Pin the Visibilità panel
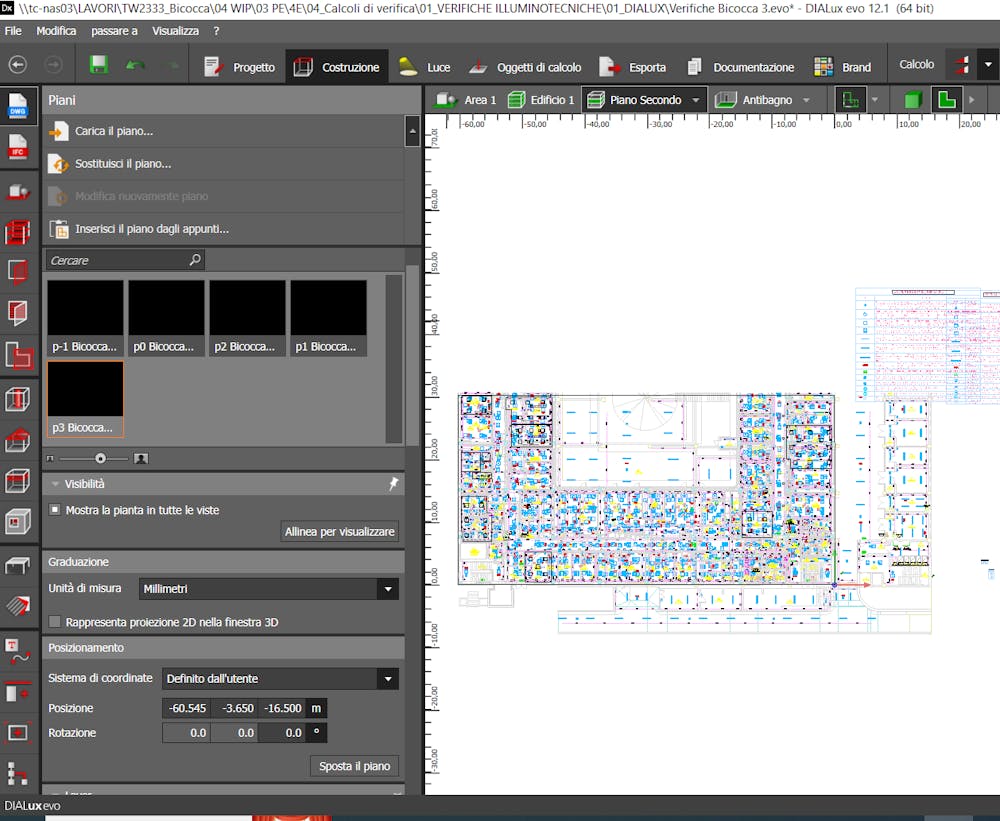Image resolution: width=1000 pixels, height=821 pixels. [x=393, y=484]
